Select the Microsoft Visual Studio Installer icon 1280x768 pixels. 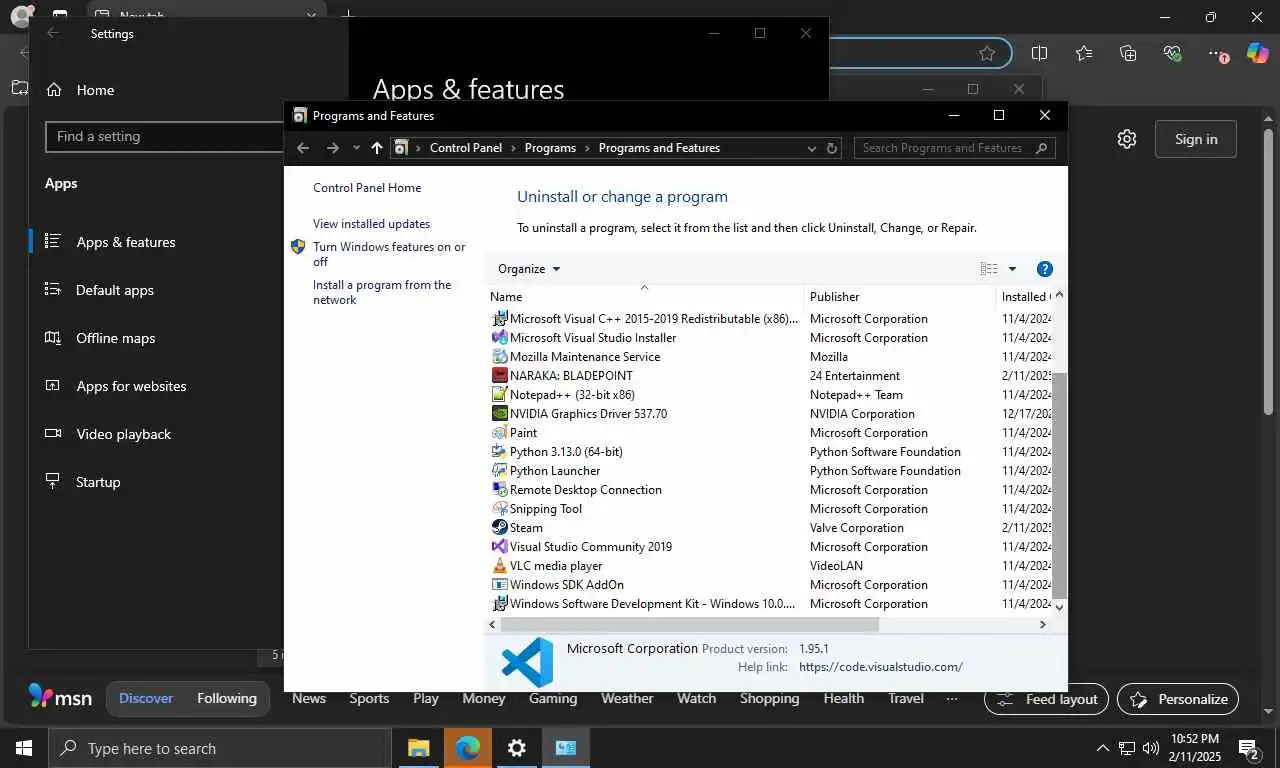click(x=500, y=338)
